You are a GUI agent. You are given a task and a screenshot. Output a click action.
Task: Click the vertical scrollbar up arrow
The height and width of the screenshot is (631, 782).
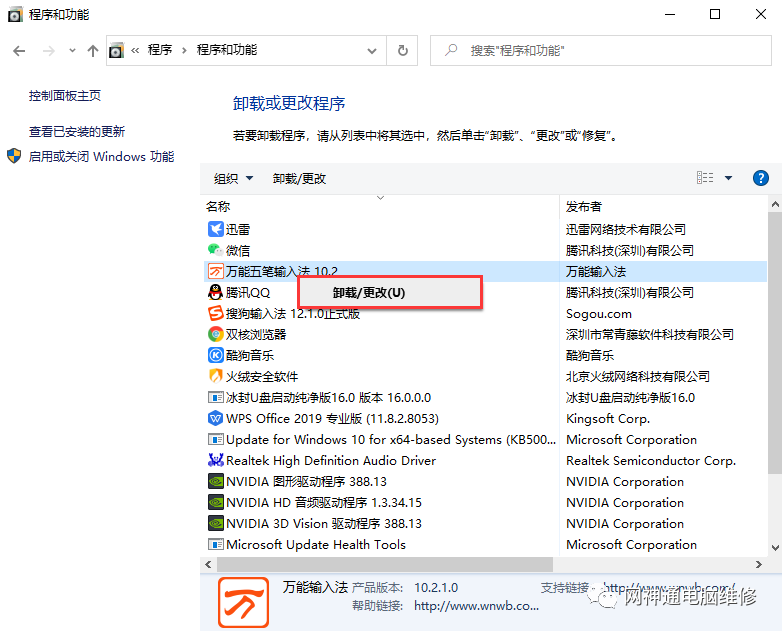(x=775, y=204)
